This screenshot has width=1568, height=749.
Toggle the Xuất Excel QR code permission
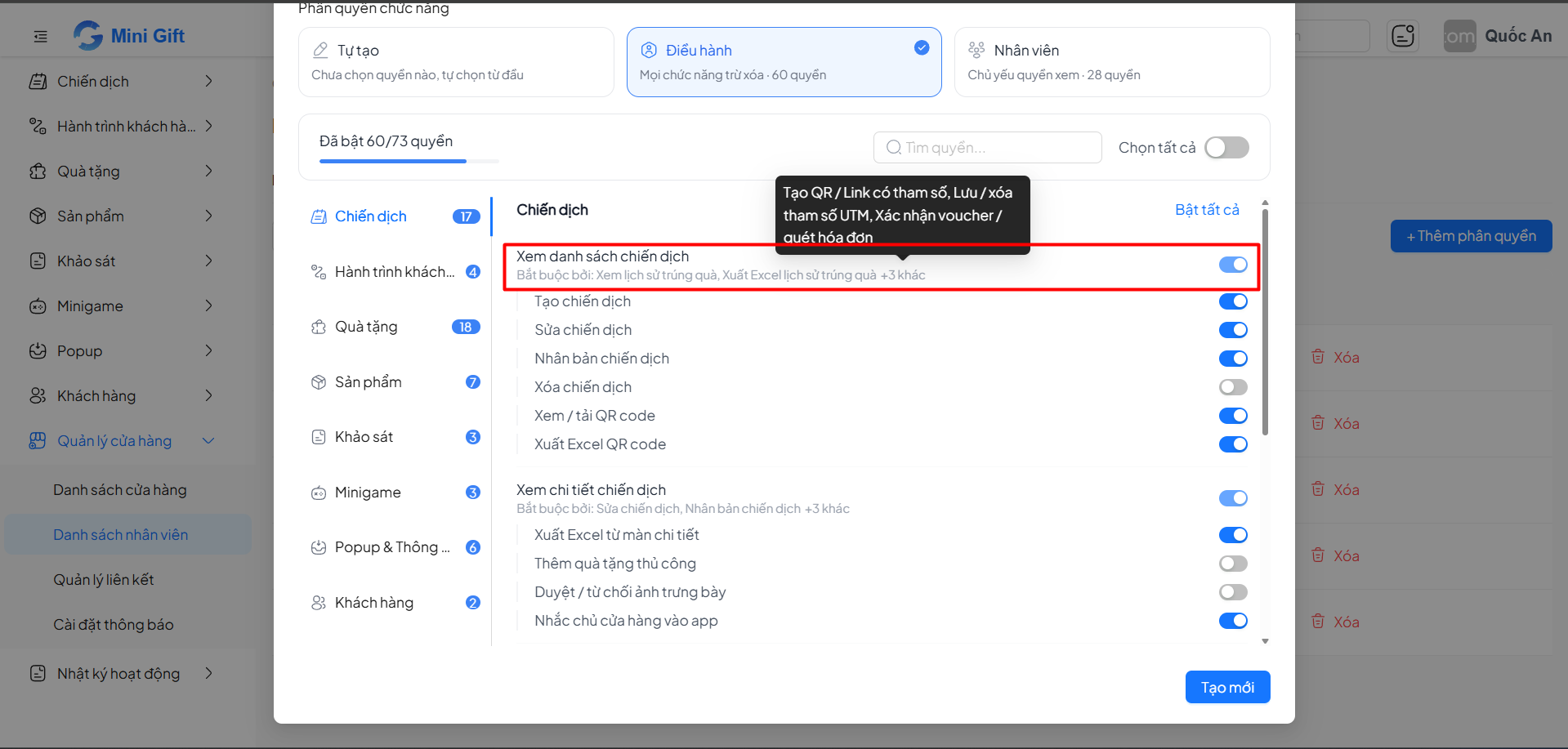[1233, 444]
